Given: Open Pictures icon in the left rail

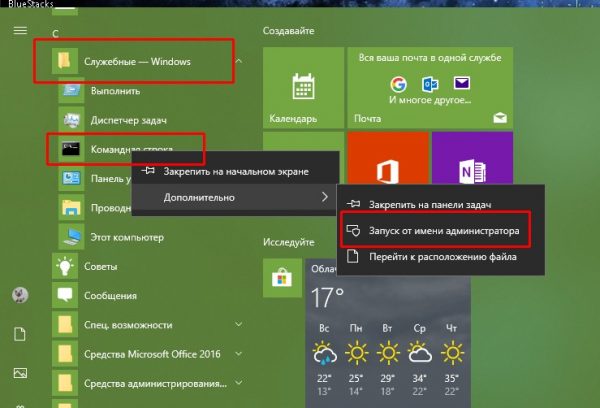Looking at the screenshot, I should (x=20, y=373).
